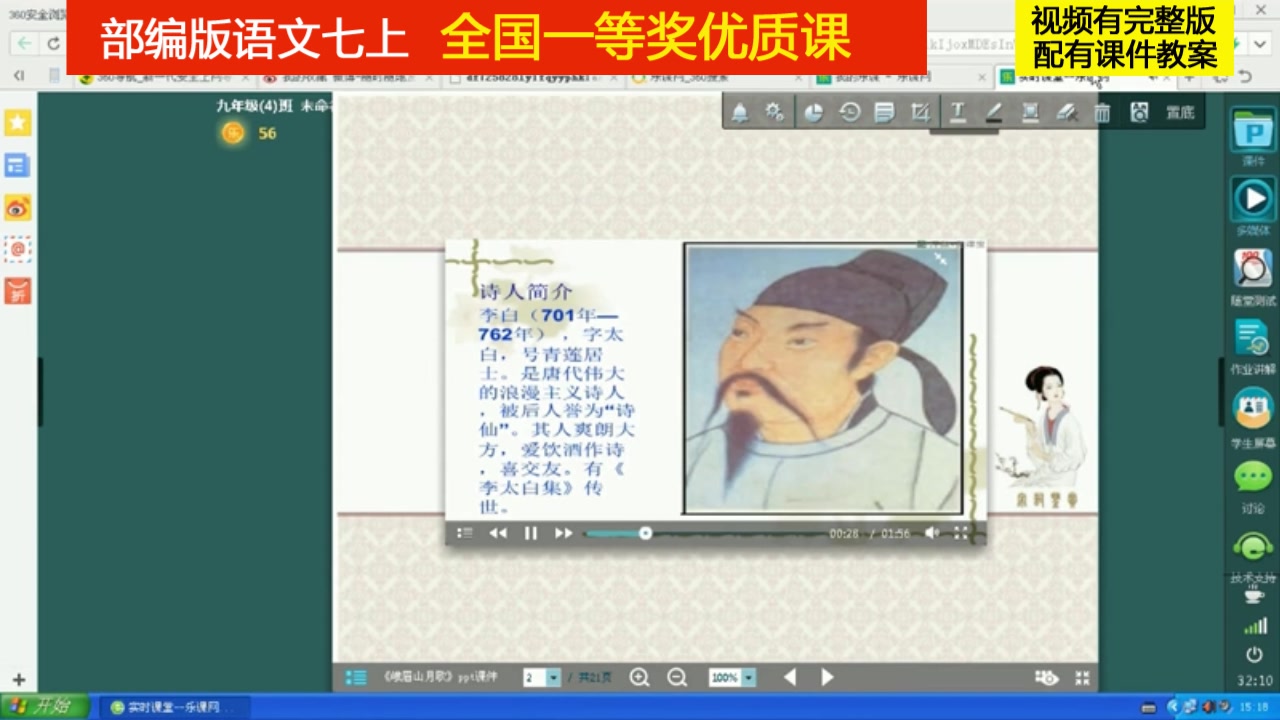Click the orange shopping sidebar icon
This screenshot has width=1280, height=720.
18,291
